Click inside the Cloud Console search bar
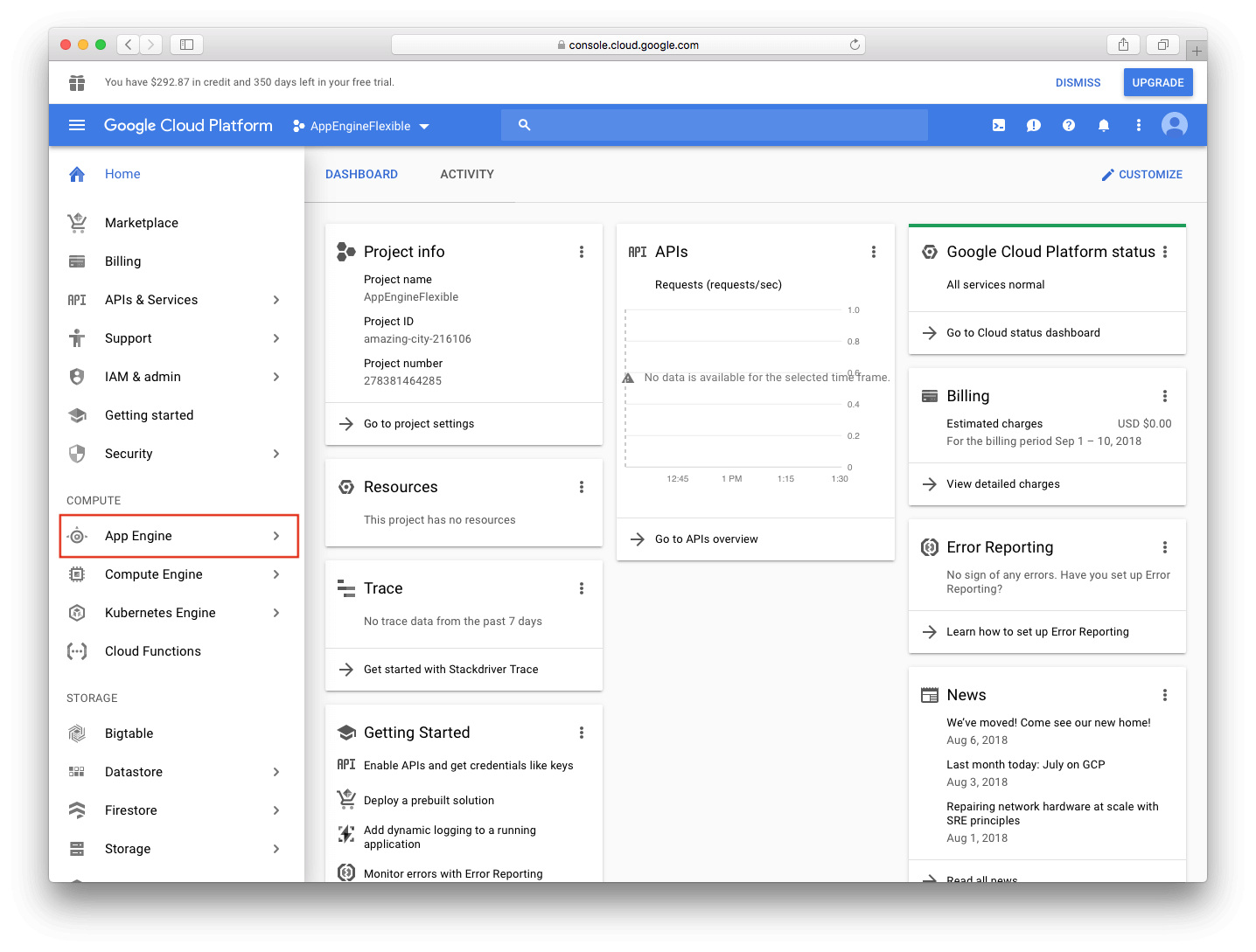 pos(715,124)
